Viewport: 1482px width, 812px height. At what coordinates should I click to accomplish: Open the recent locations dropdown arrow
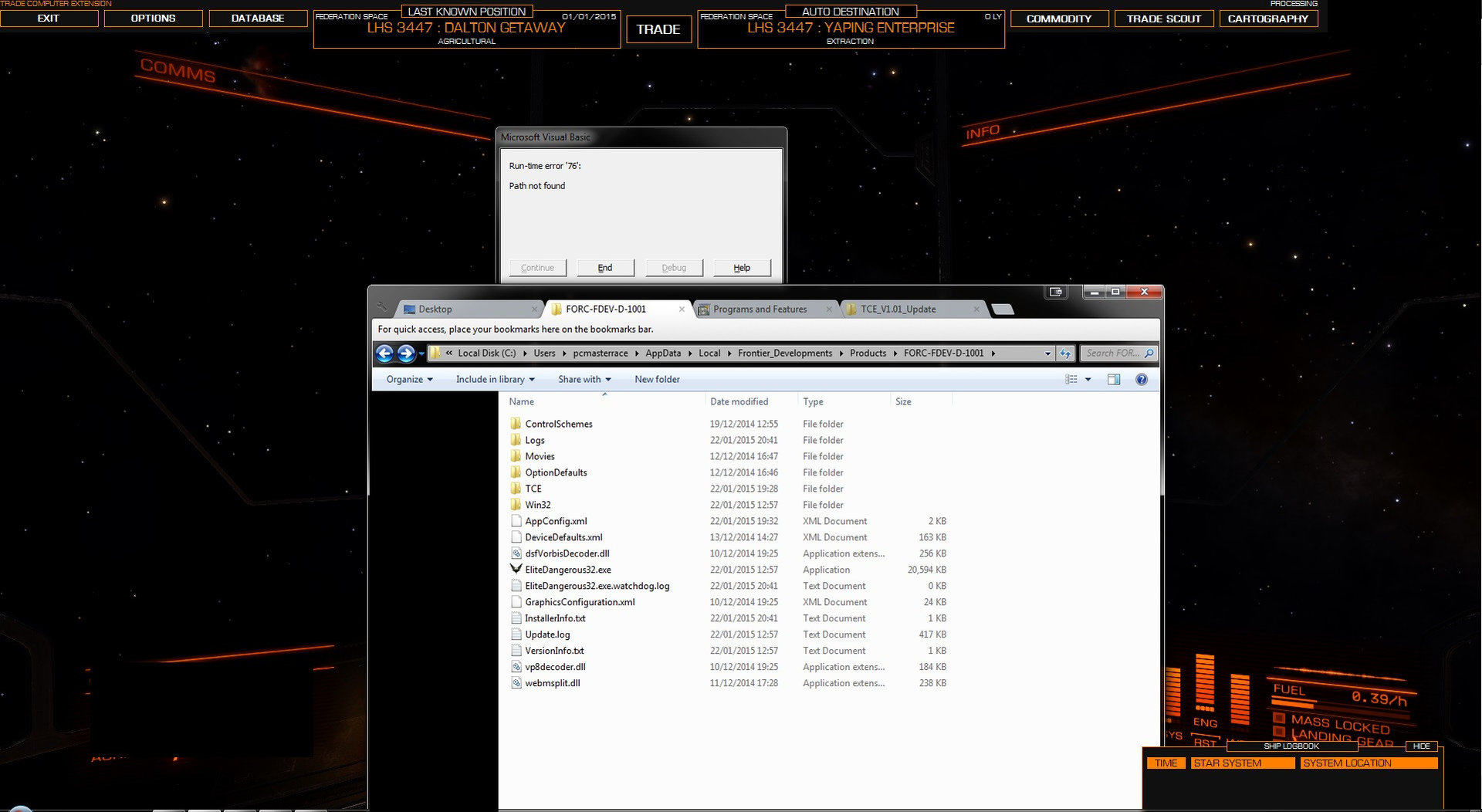tap(421, 354)
